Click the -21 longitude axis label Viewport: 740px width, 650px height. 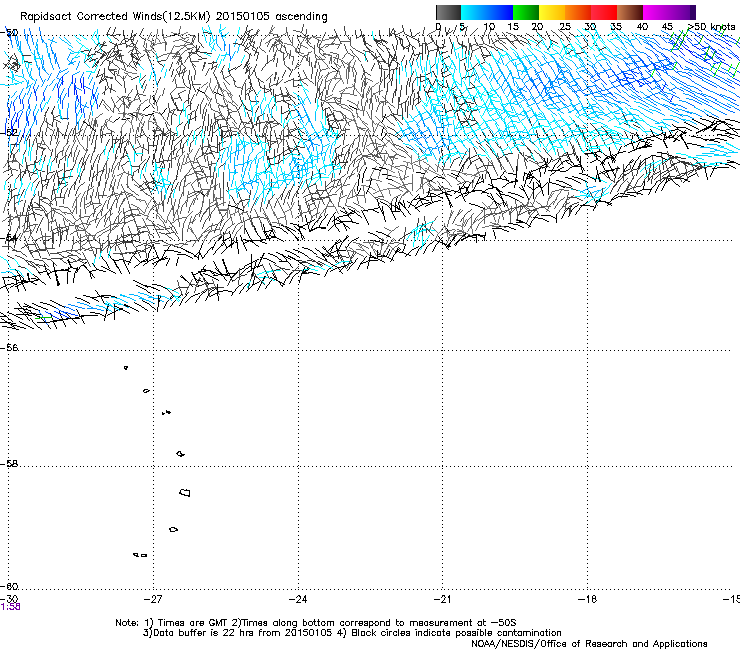[442, 599]
